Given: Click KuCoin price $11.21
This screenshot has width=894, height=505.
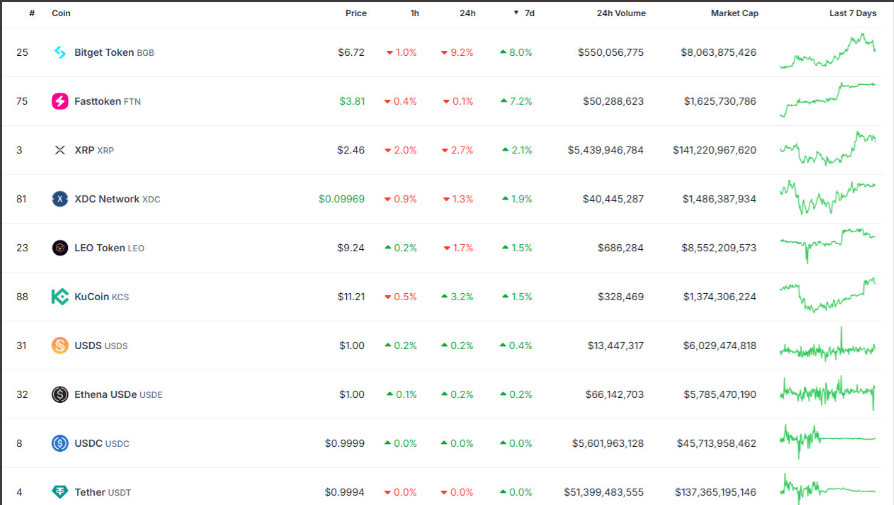Looking at the screenshot, I should [x=351, y=297].
